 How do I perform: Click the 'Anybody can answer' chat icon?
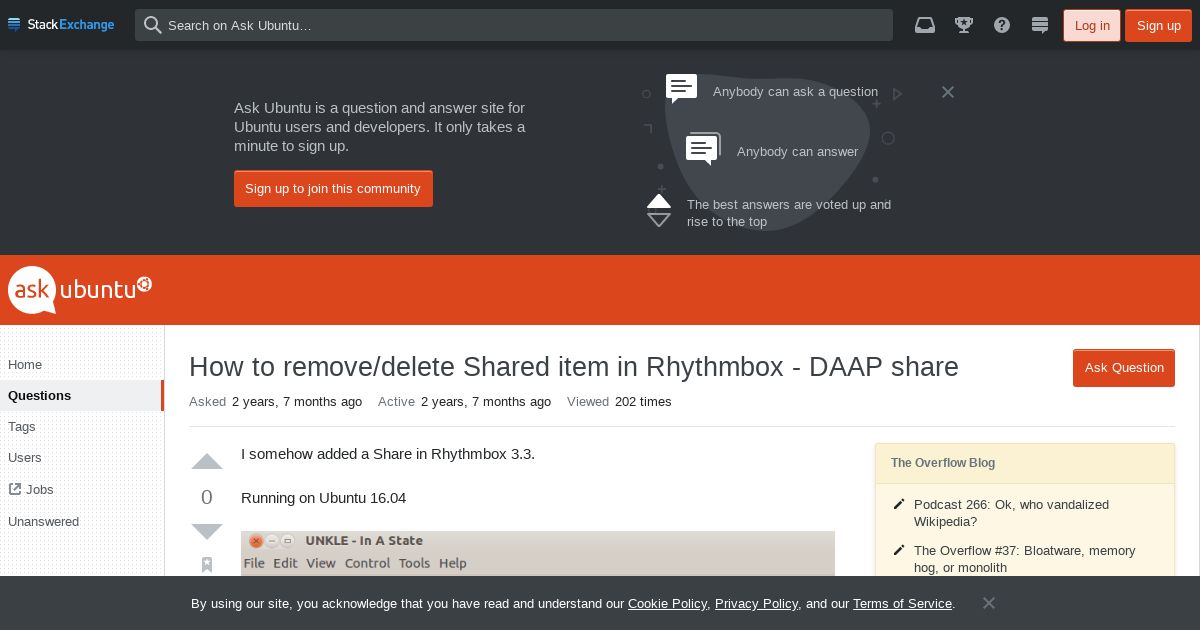point(703,149)
